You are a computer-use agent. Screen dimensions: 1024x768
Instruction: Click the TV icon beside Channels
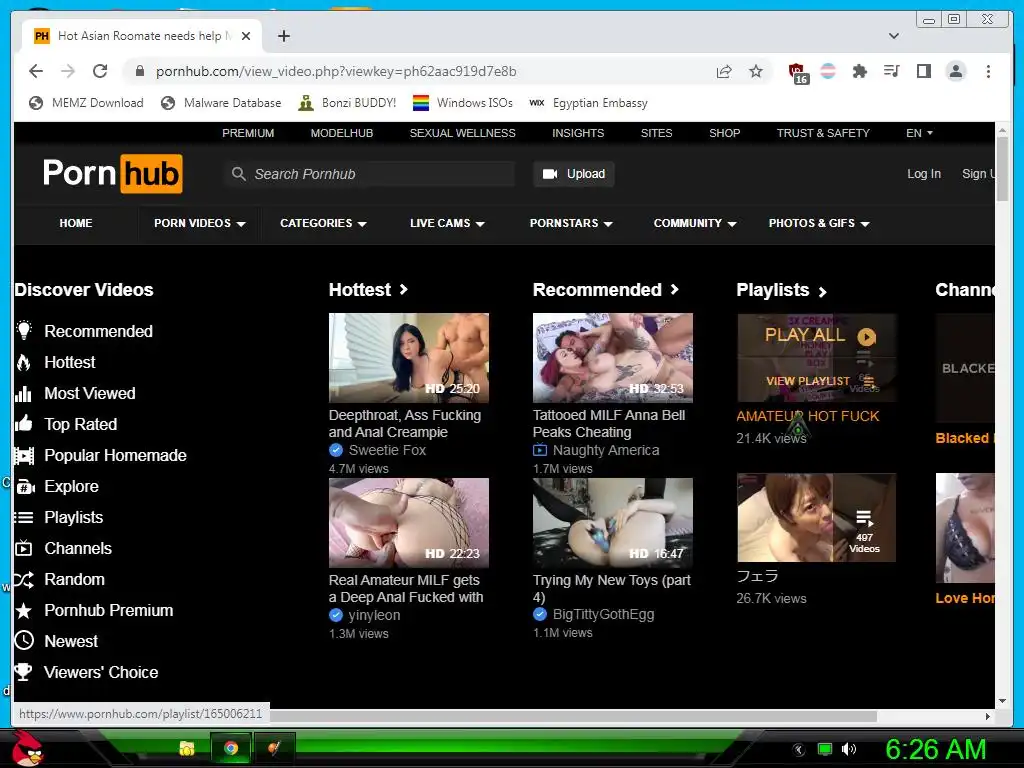24,548
